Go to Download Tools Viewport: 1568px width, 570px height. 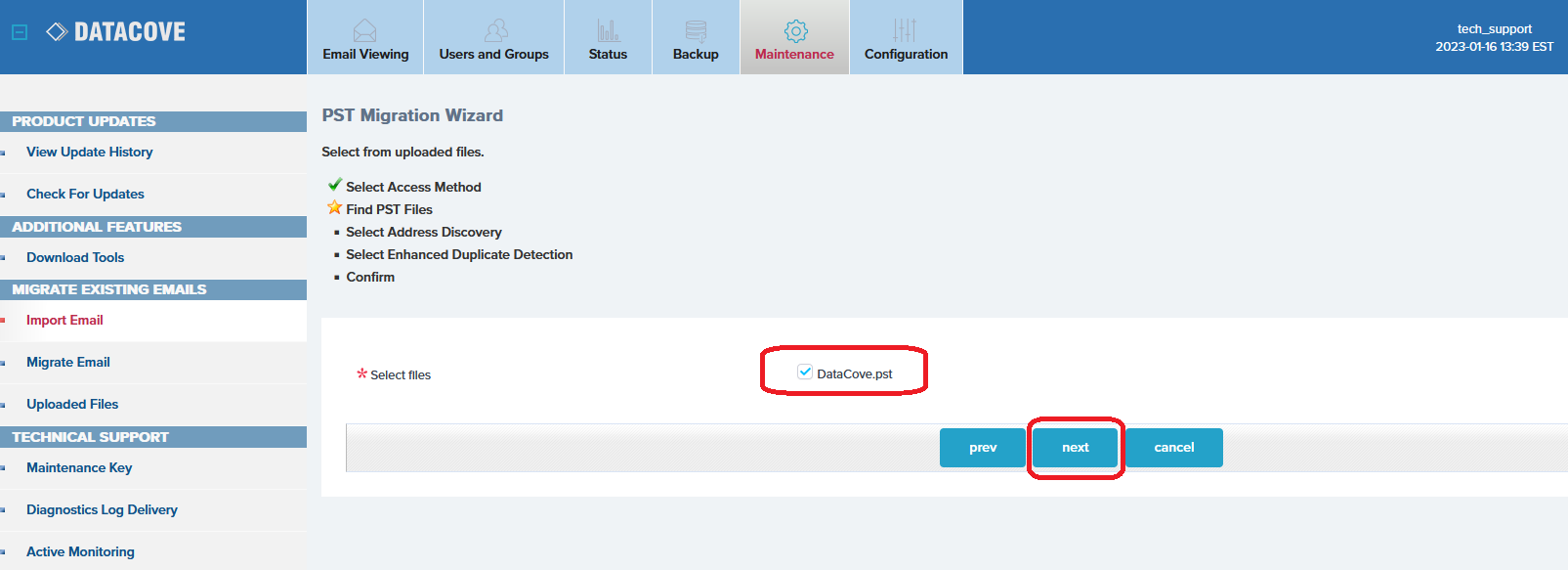point(75,258)
